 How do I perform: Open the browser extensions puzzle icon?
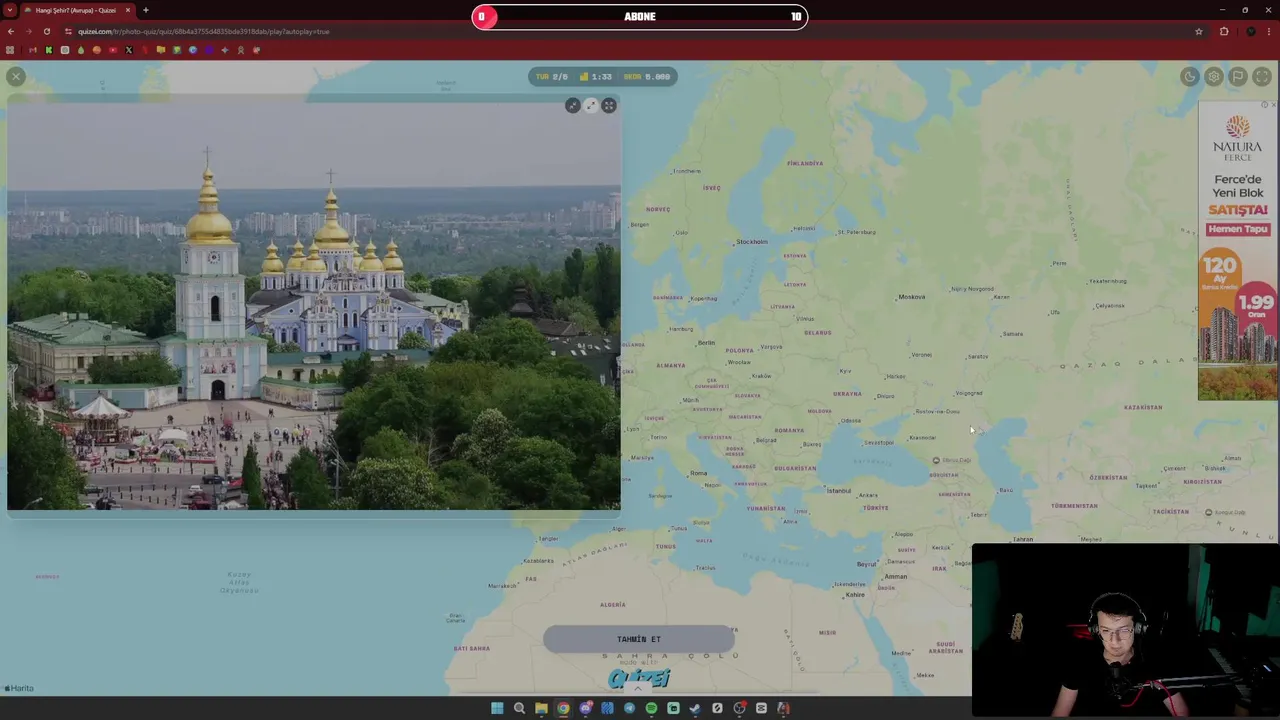coord(1224,32)
